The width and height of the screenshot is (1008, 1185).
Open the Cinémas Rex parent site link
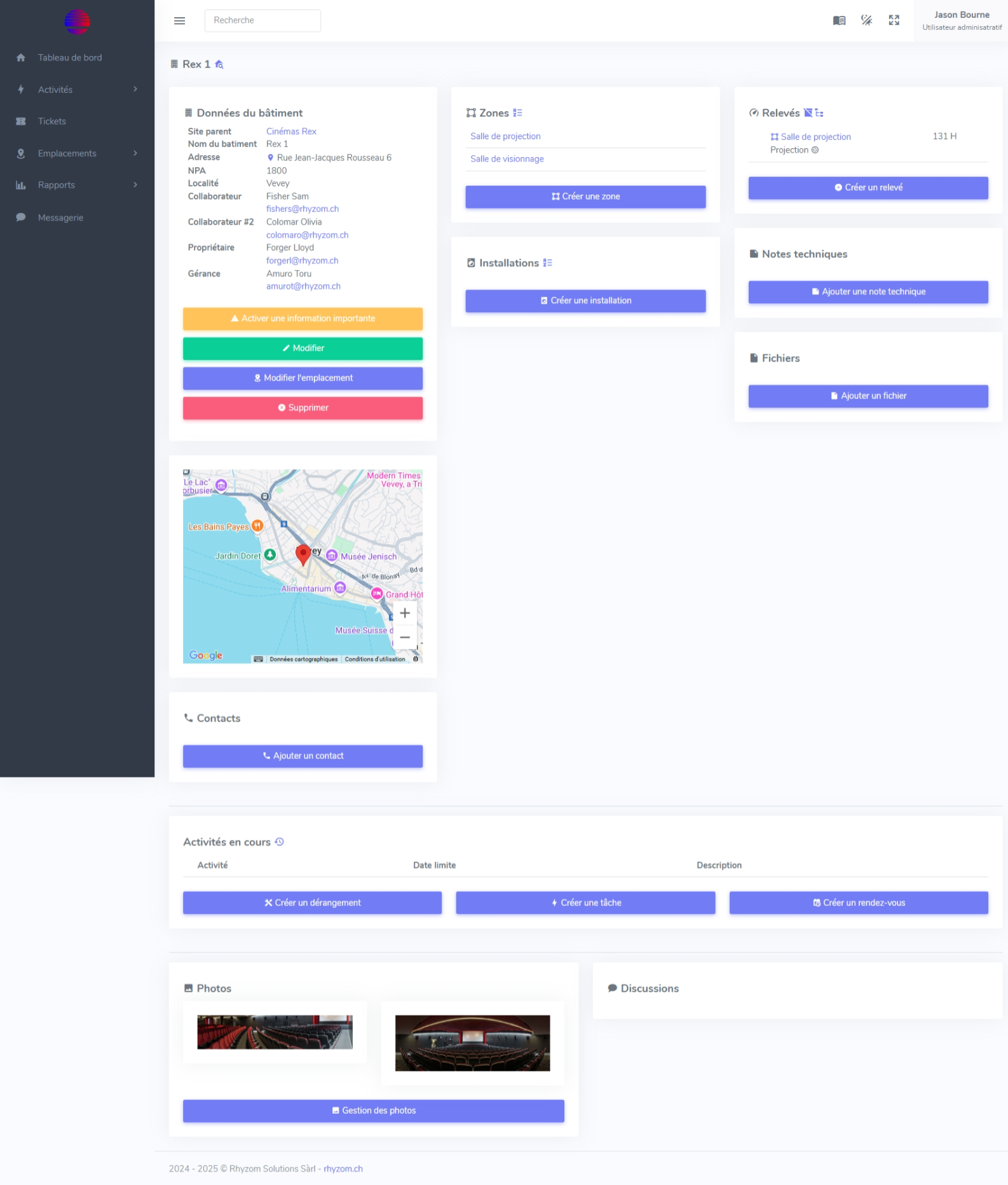291,132
